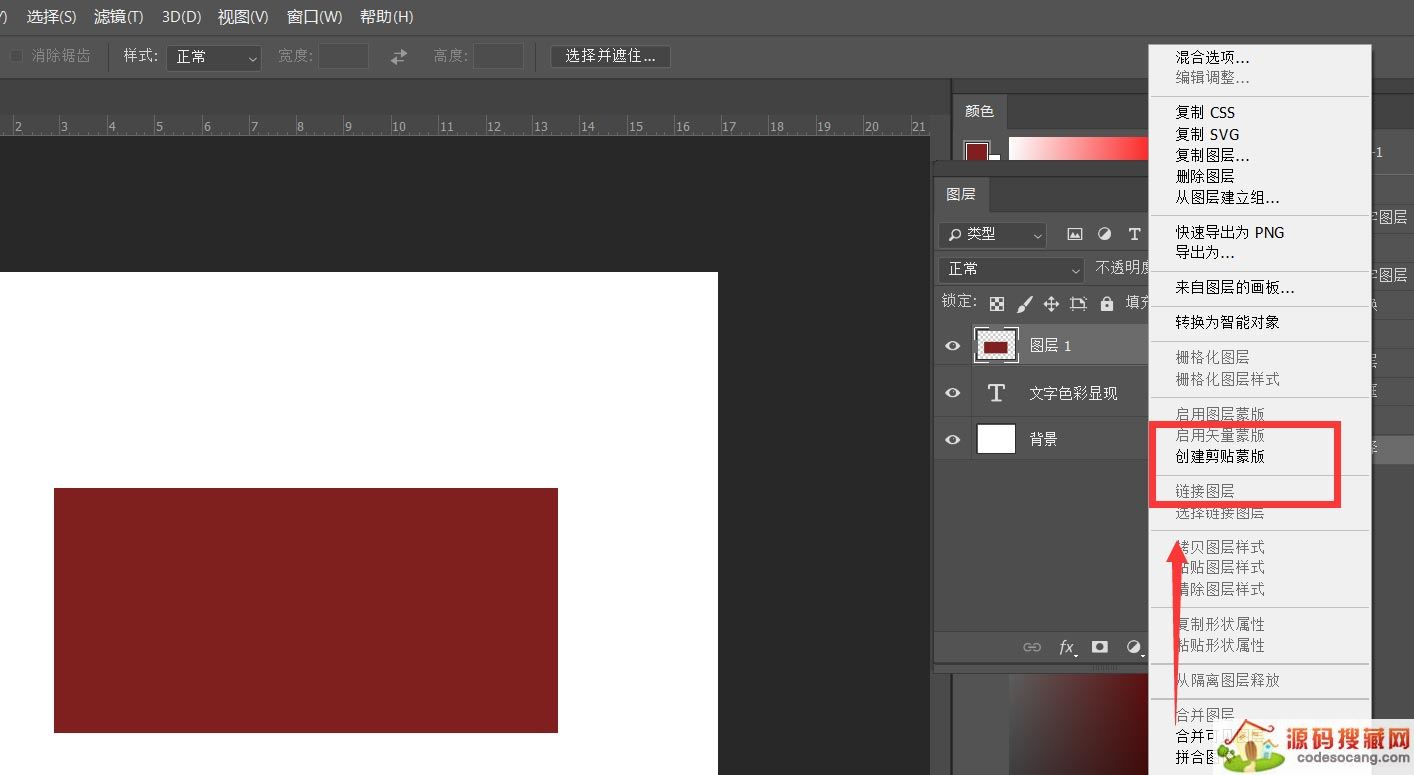Viewport: 1414px width, 775px height.
Task: Click the lock all padlock icon
Action: point(1106,304)
